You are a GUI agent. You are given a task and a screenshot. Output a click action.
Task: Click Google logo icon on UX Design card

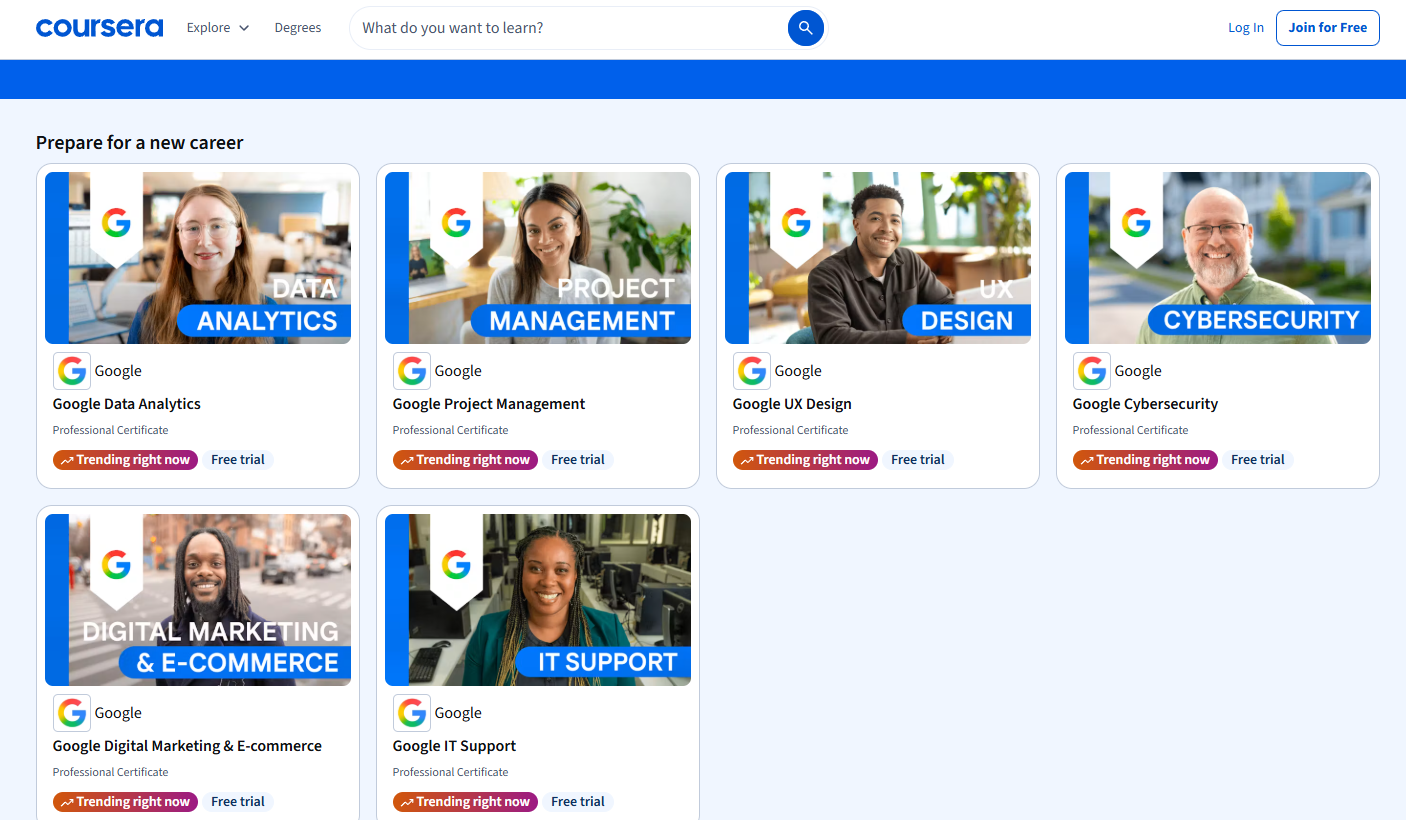click(x=752, y=371)
